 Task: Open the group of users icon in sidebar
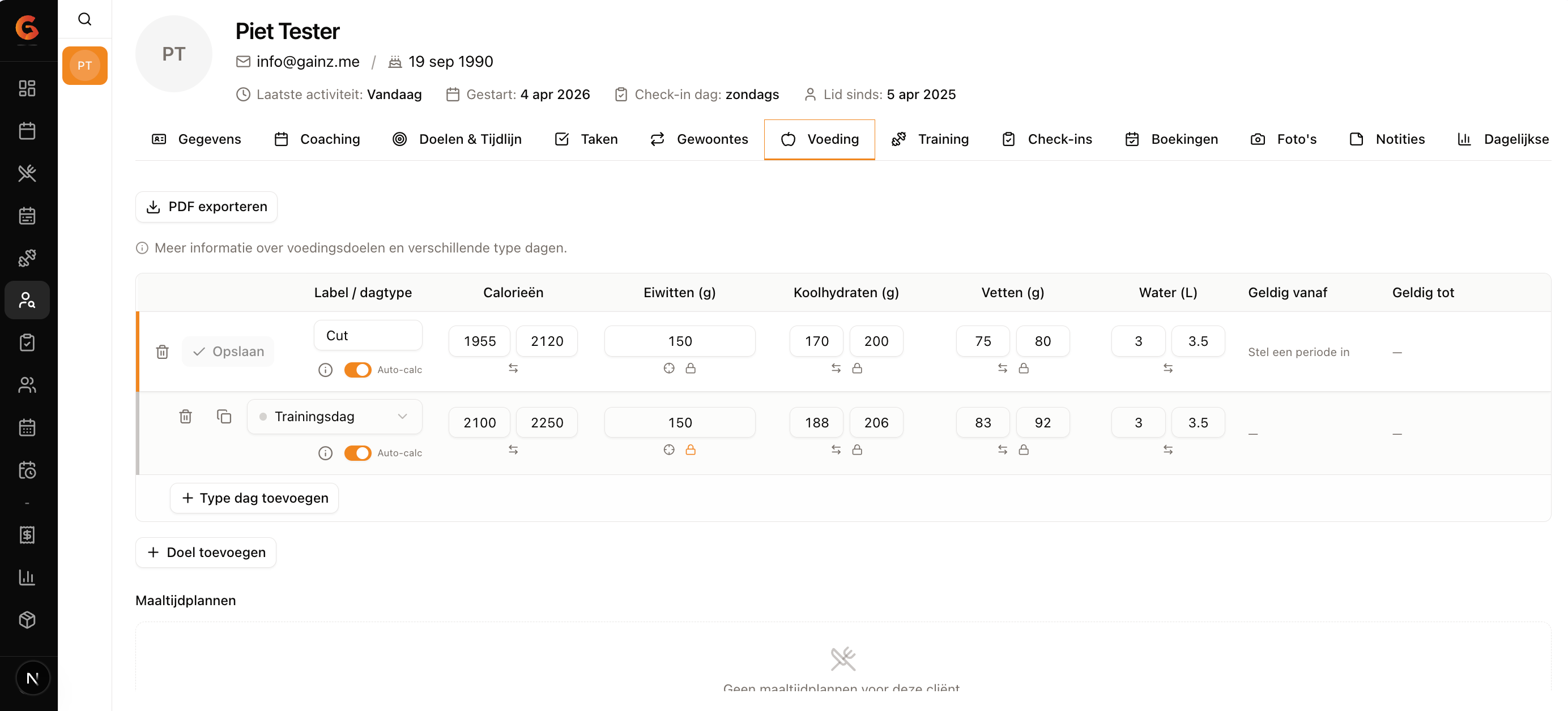point(27,385)
